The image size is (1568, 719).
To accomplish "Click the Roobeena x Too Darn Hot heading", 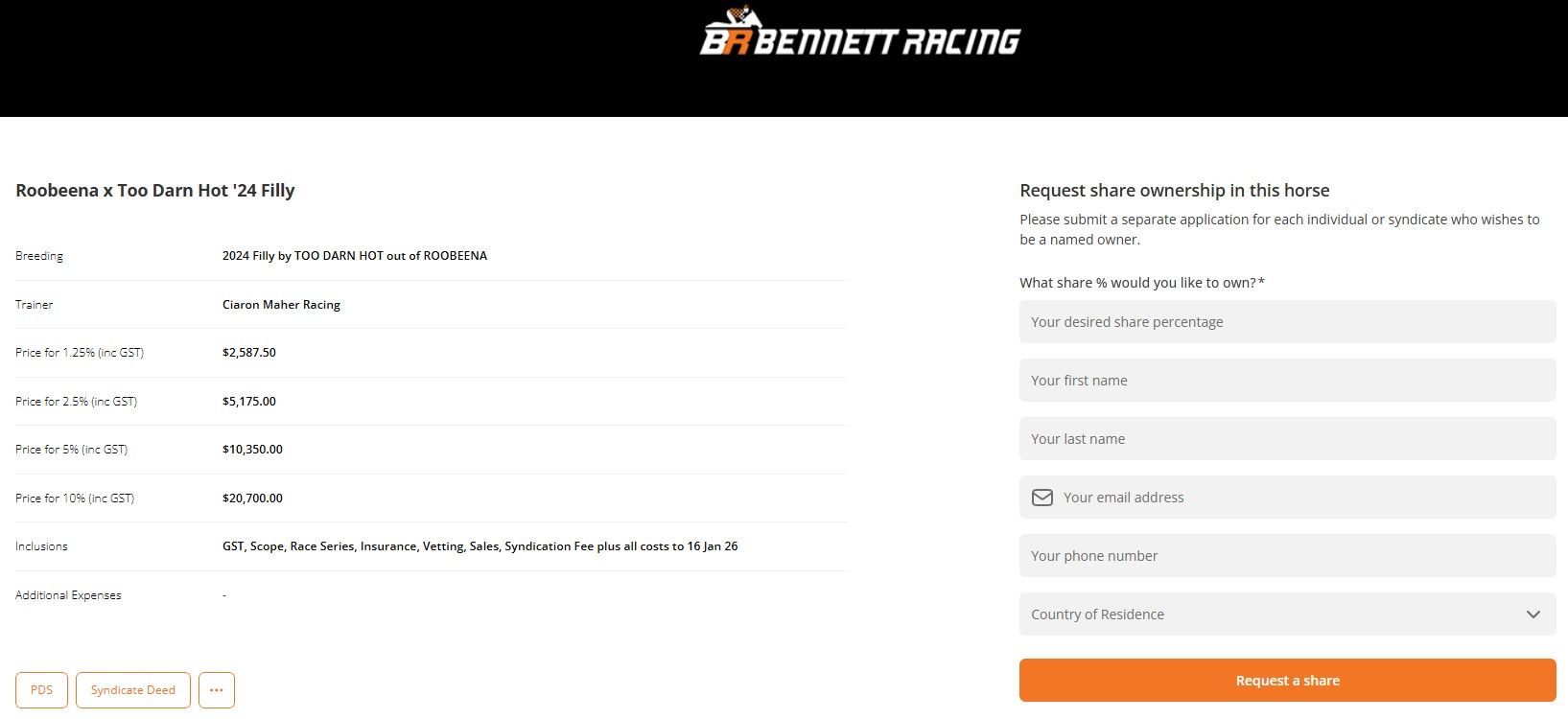I will (155, 191).
